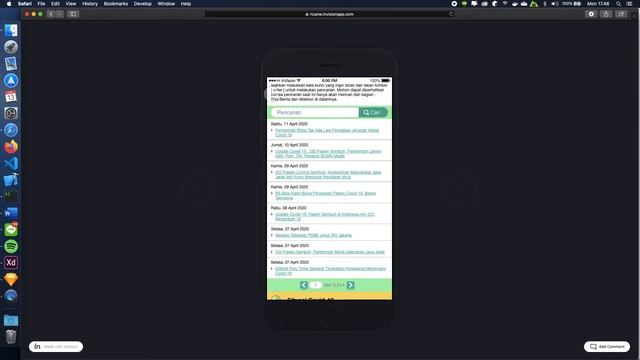Open Safari compass icon in dock
Image resolution: width=640 pixels, height=360 pixels.
(11, 130)
